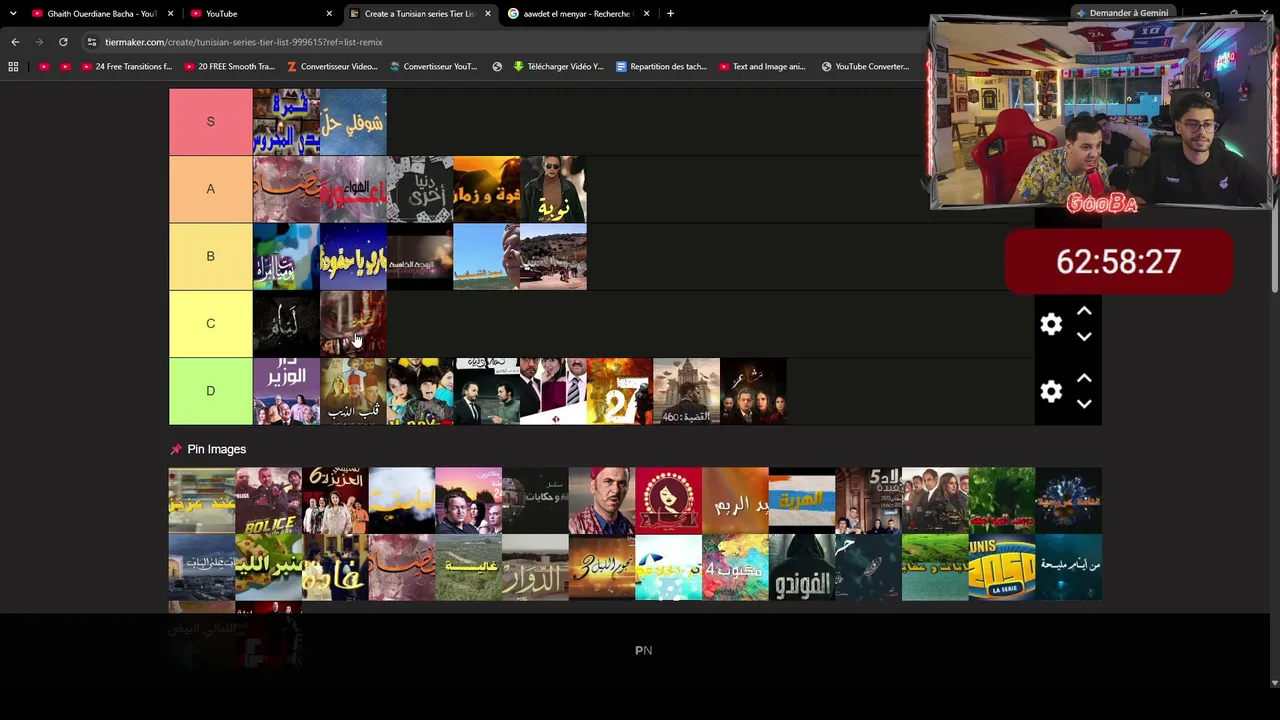
Task: Select 'القضية 460' thumbnail in D tier
Action: coord(686,391)
